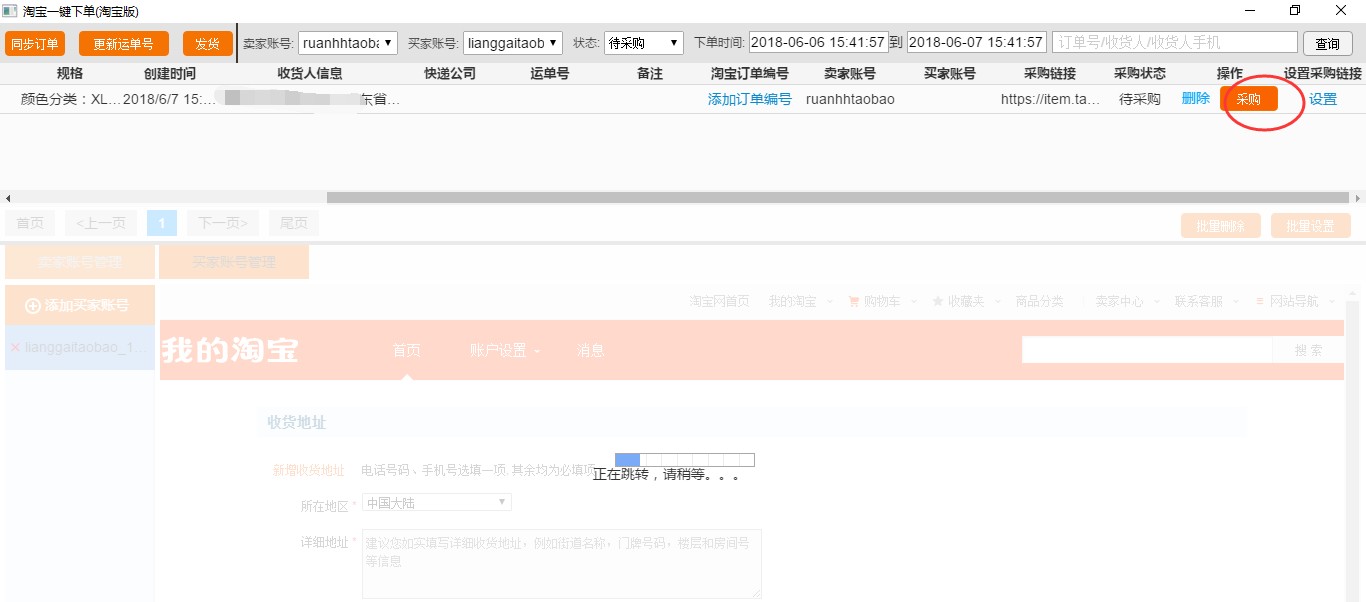Click the 同步订单 button

pos(35,44)
